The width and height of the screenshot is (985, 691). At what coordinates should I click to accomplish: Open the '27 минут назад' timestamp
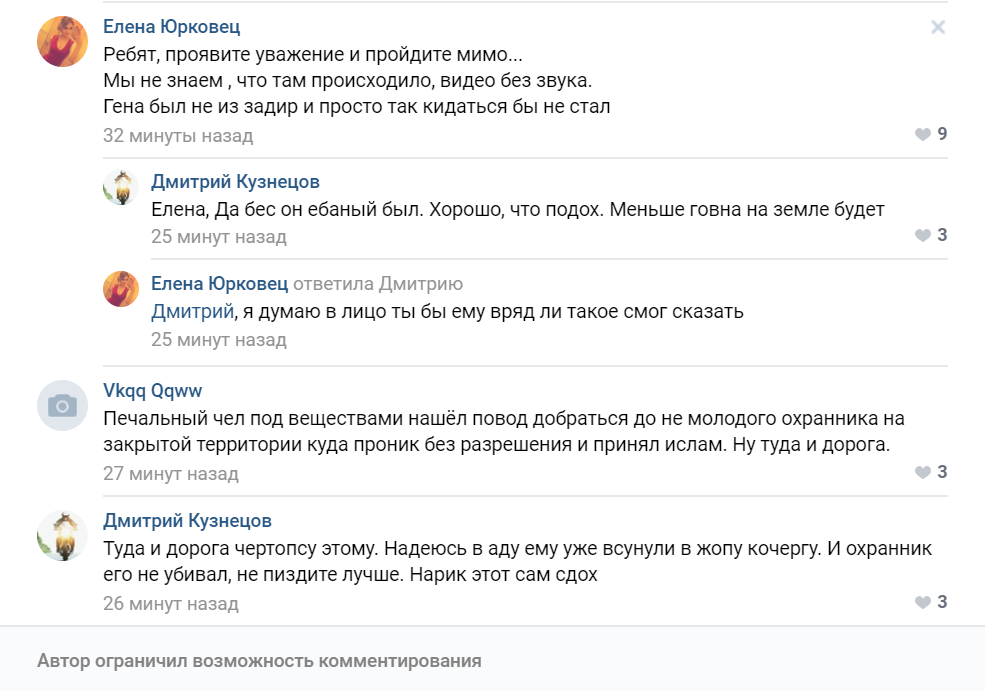coord(171,474)
